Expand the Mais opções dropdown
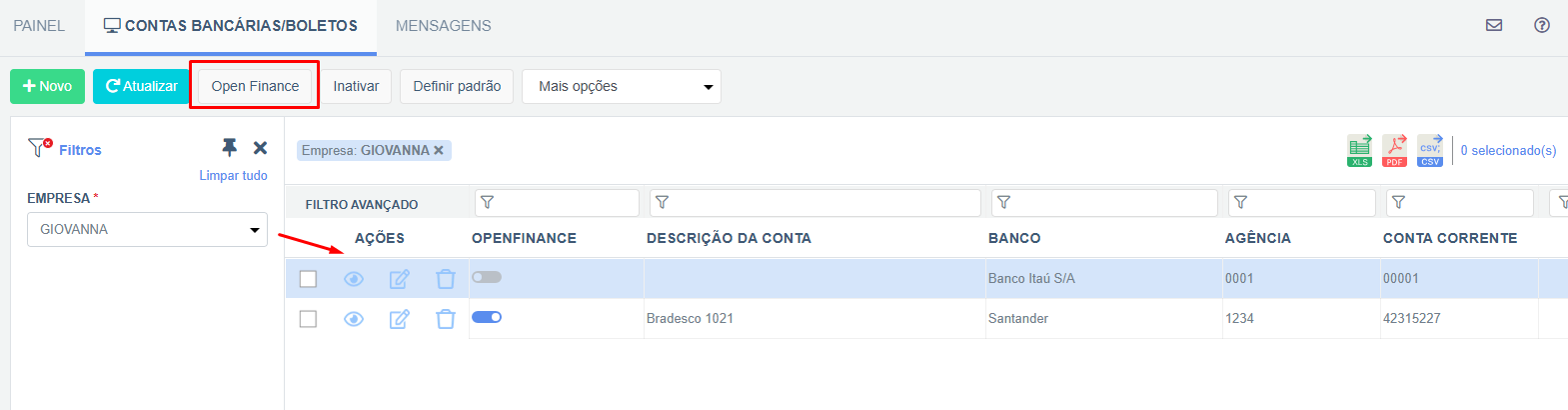This screenshot has height=410, width=1568. click(621, 86)
